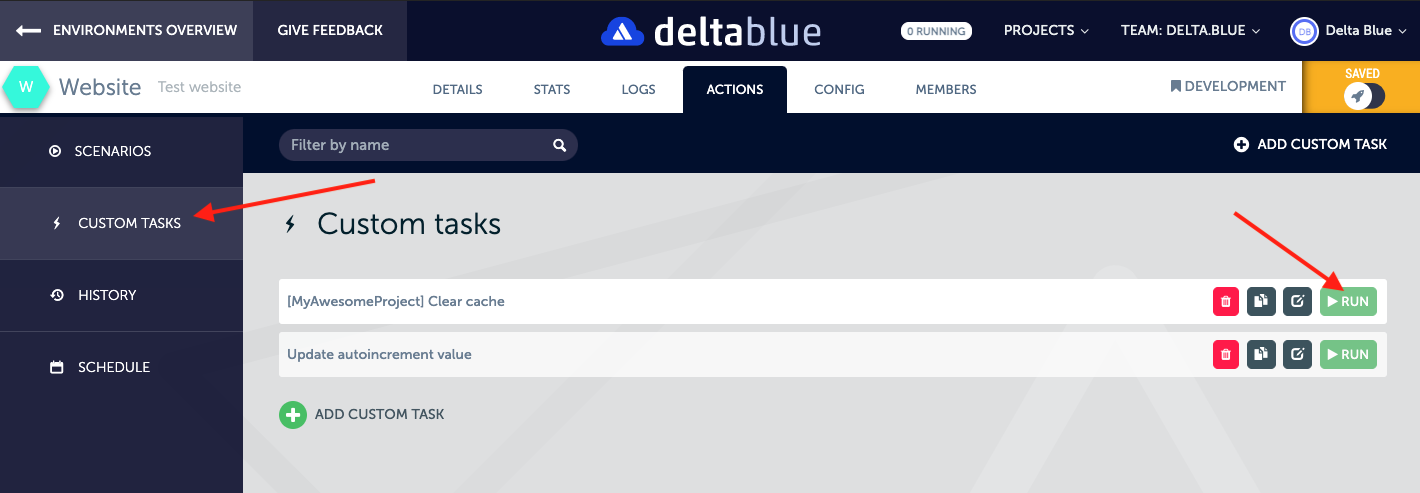Copy the Update autoincrement value task
Image resolution: width=1420 pixels, height=493 pixels.
pyautogui.click(x=1261, y=354)
